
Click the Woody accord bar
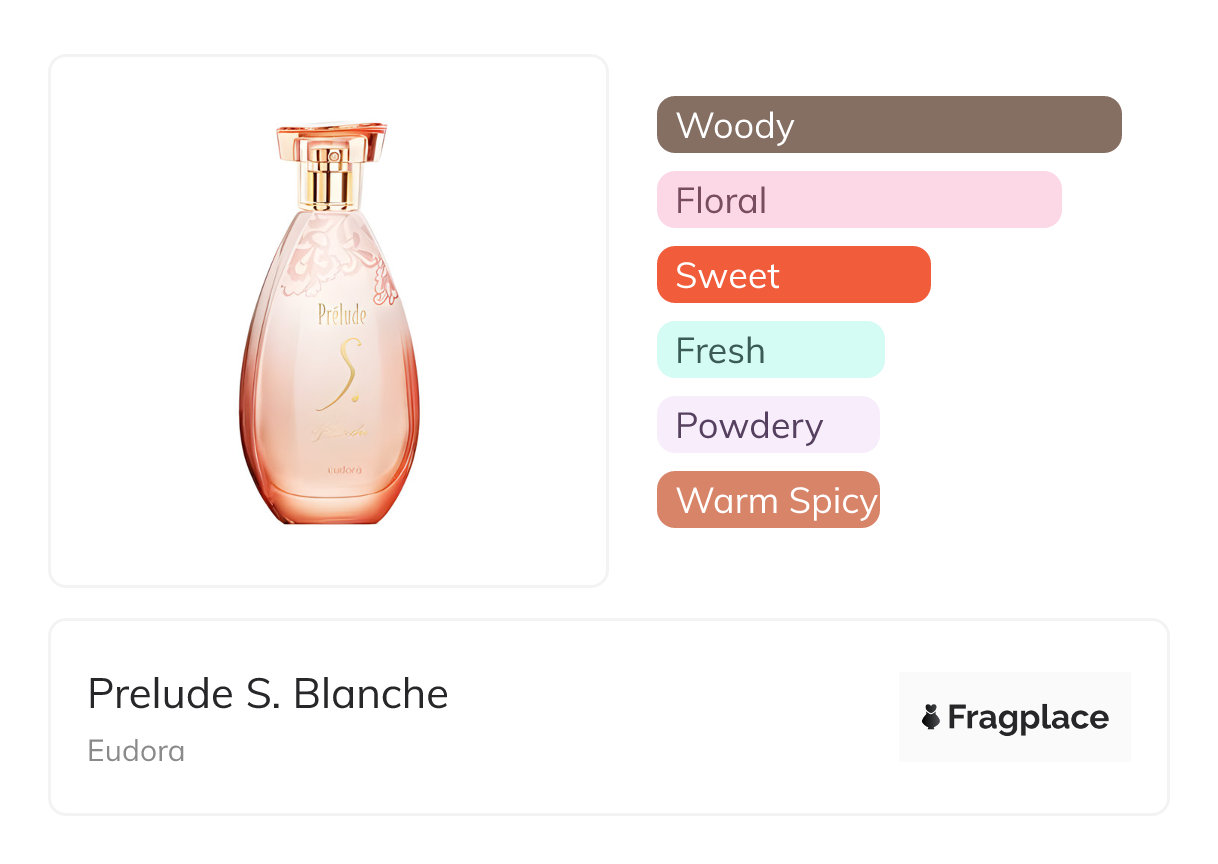click(888, 125)
